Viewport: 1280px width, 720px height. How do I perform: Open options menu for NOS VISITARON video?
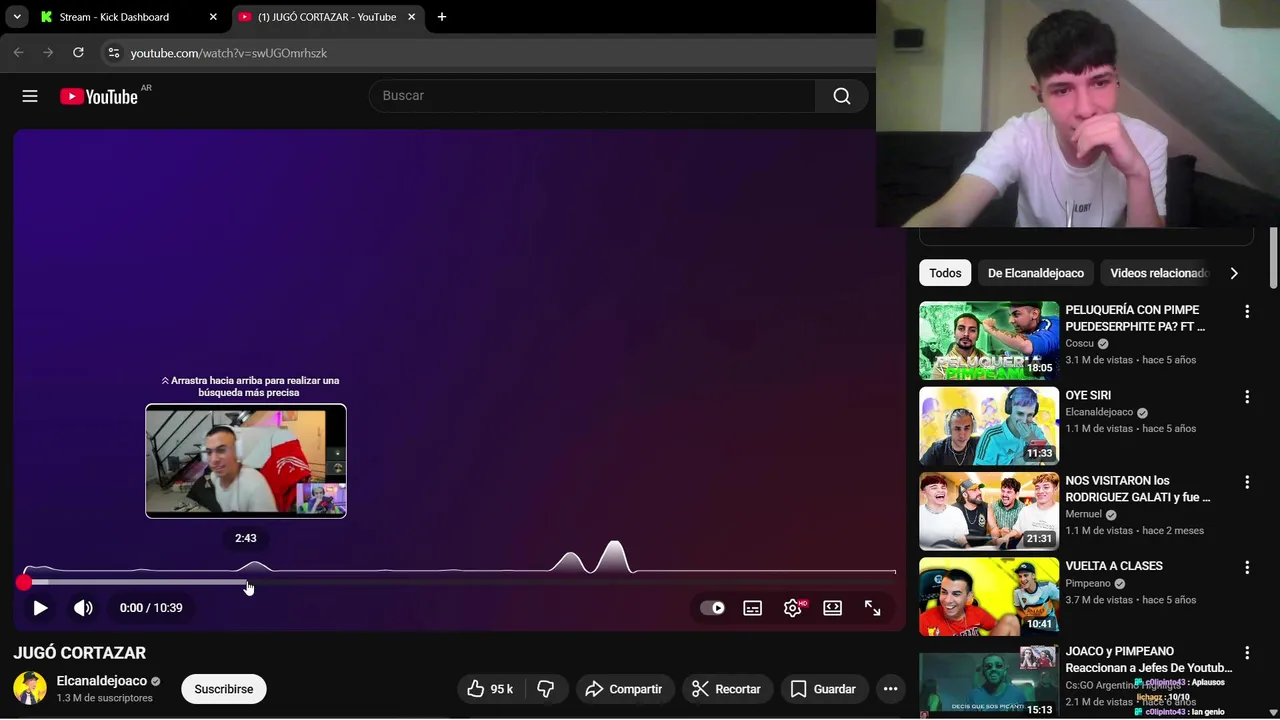[1247, 482]
